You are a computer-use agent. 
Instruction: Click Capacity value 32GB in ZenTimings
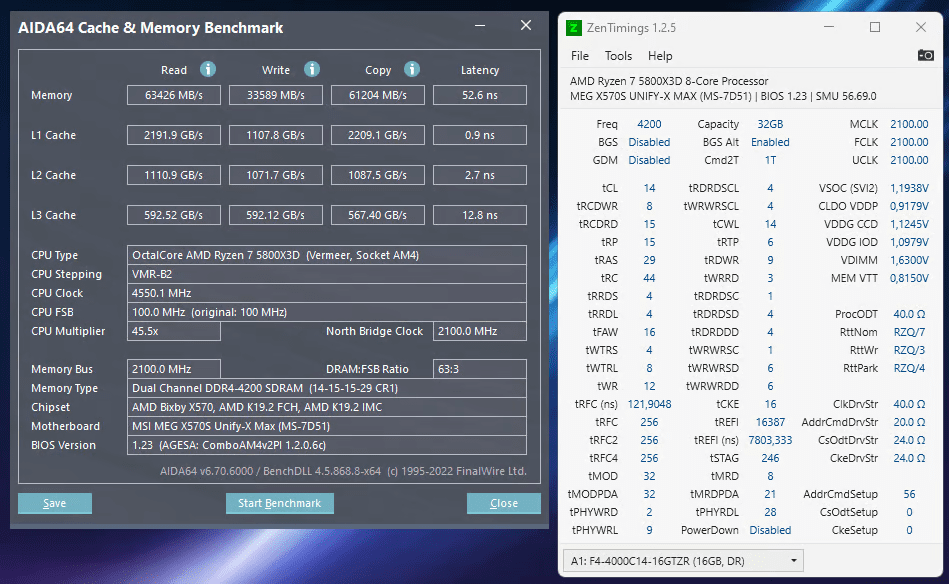click(770, 124)
